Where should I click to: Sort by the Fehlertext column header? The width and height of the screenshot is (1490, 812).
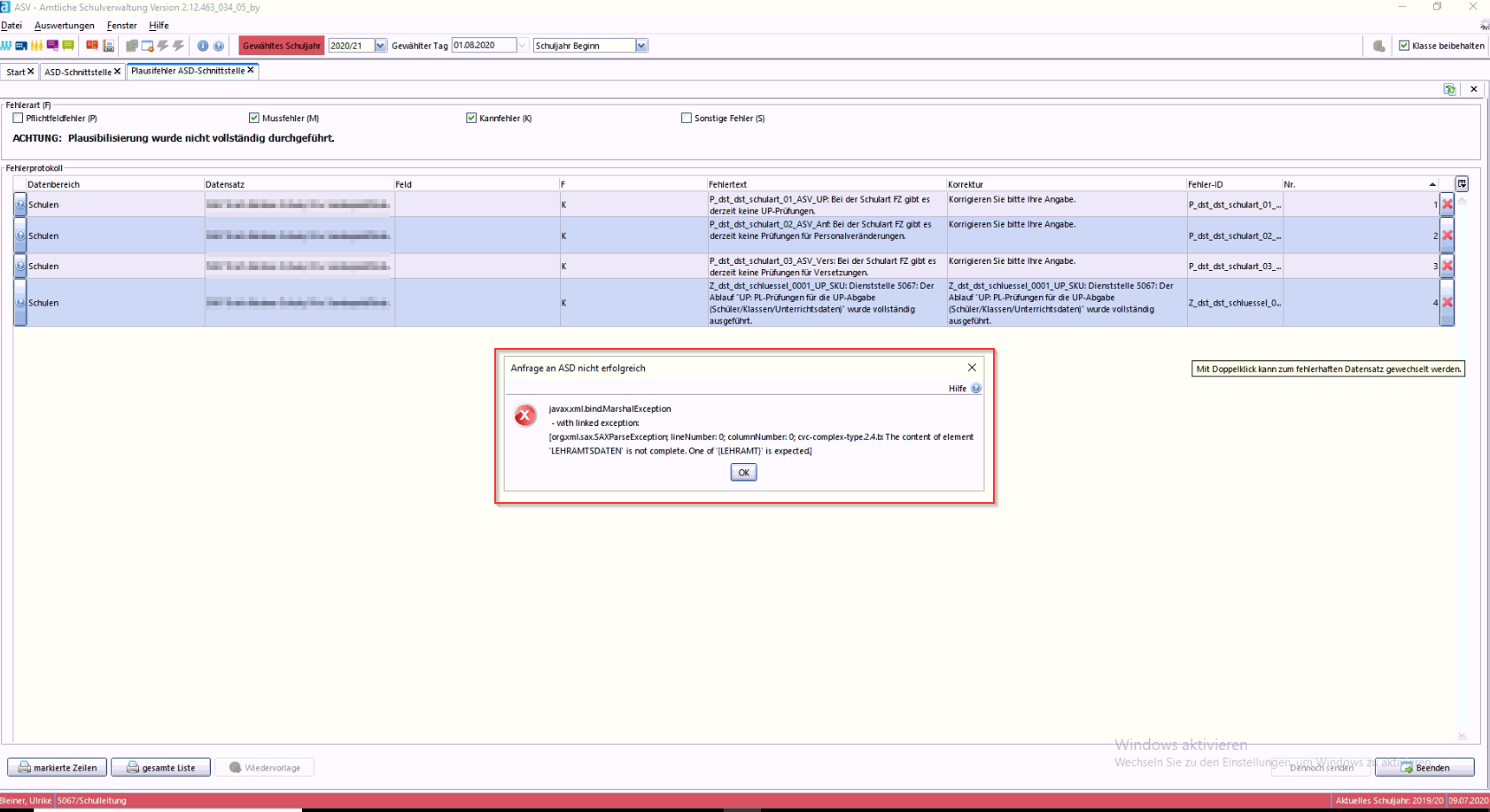(x=826, y=184)
